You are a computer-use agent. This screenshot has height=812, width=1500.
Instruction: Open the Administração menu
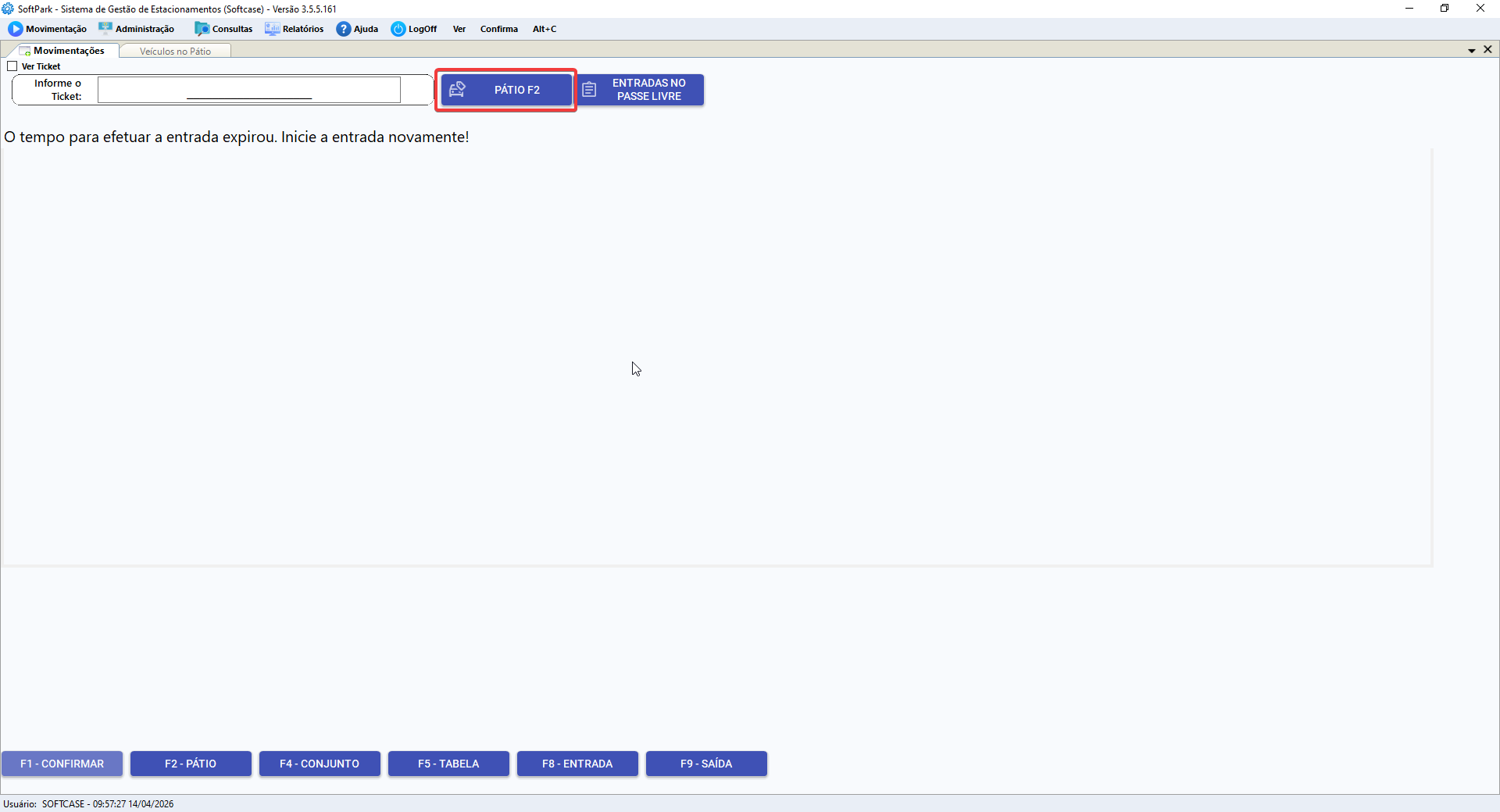[x=137, y=29]
